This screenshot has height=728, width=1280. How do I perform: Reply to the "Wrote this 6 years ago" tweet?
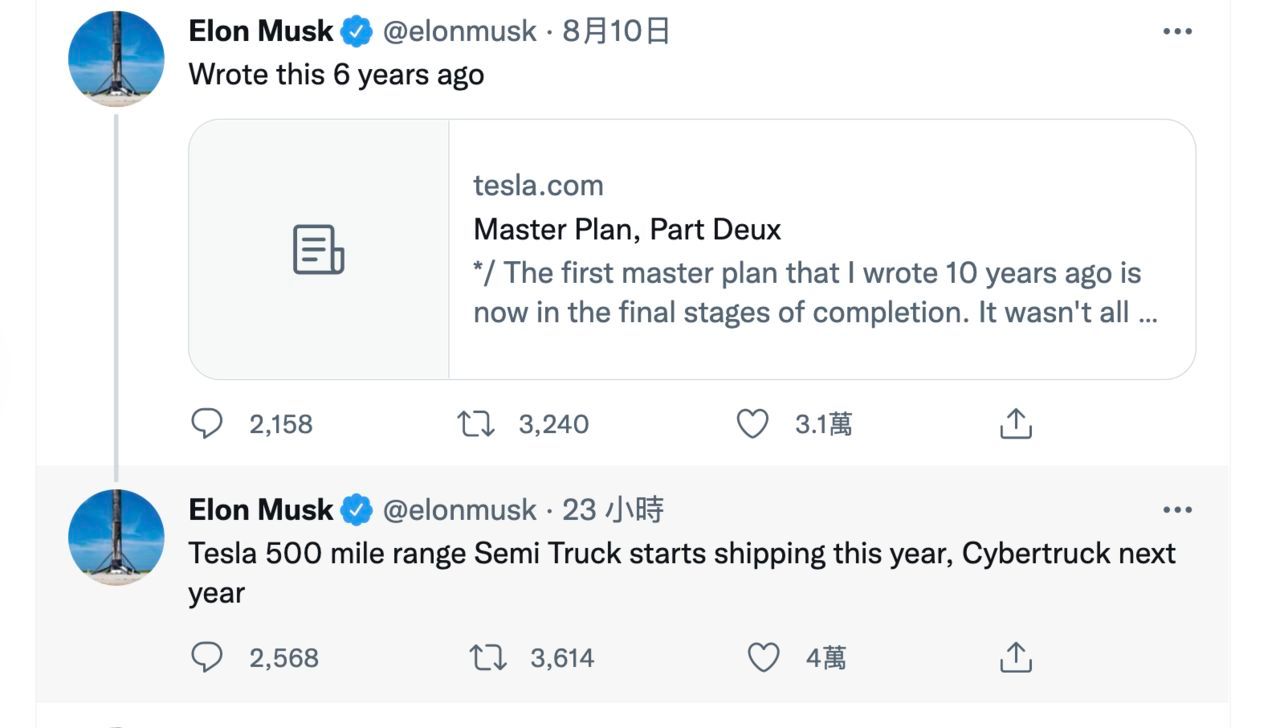tap(207, 424)
